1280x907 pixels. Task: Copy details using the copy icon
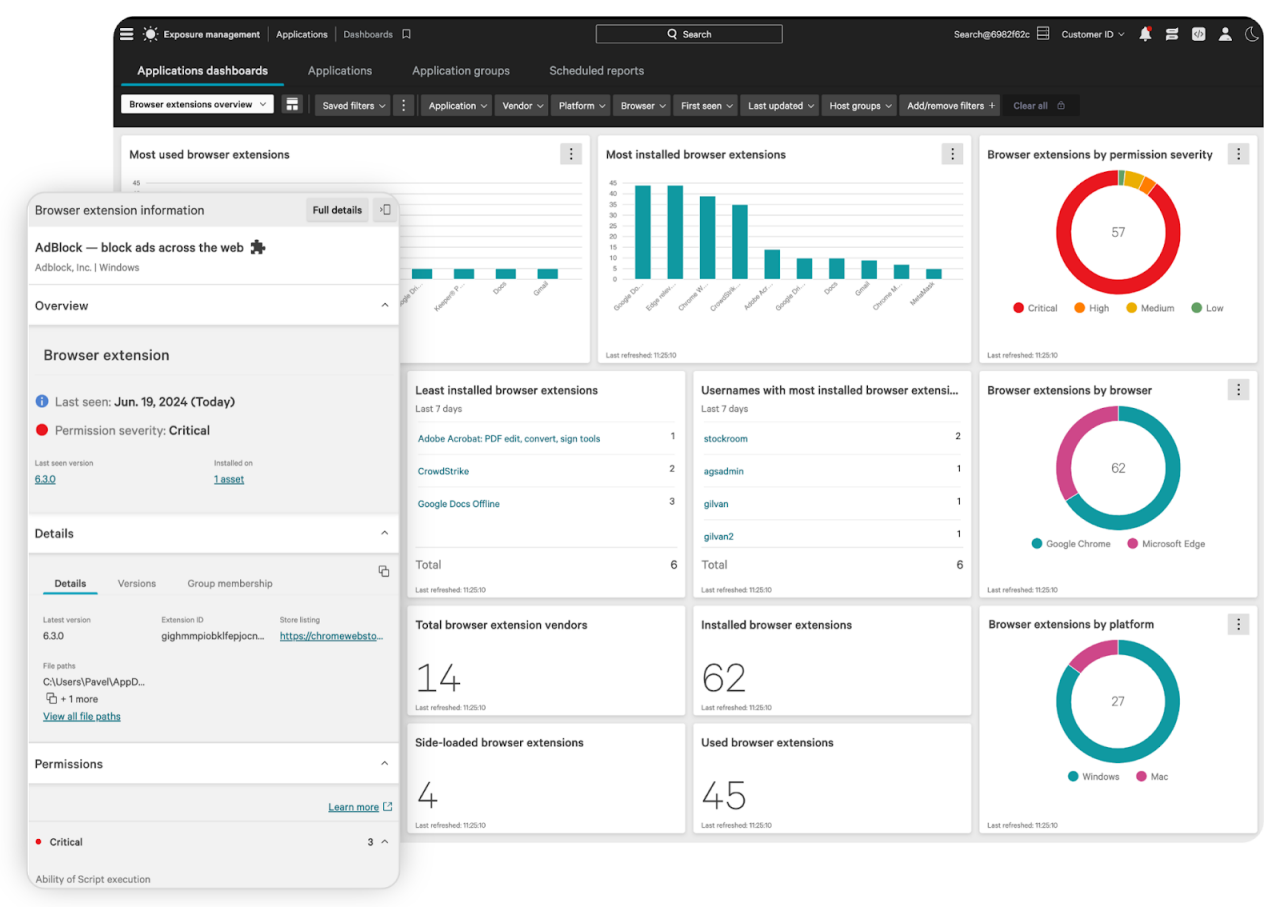(x=383, y=571)
